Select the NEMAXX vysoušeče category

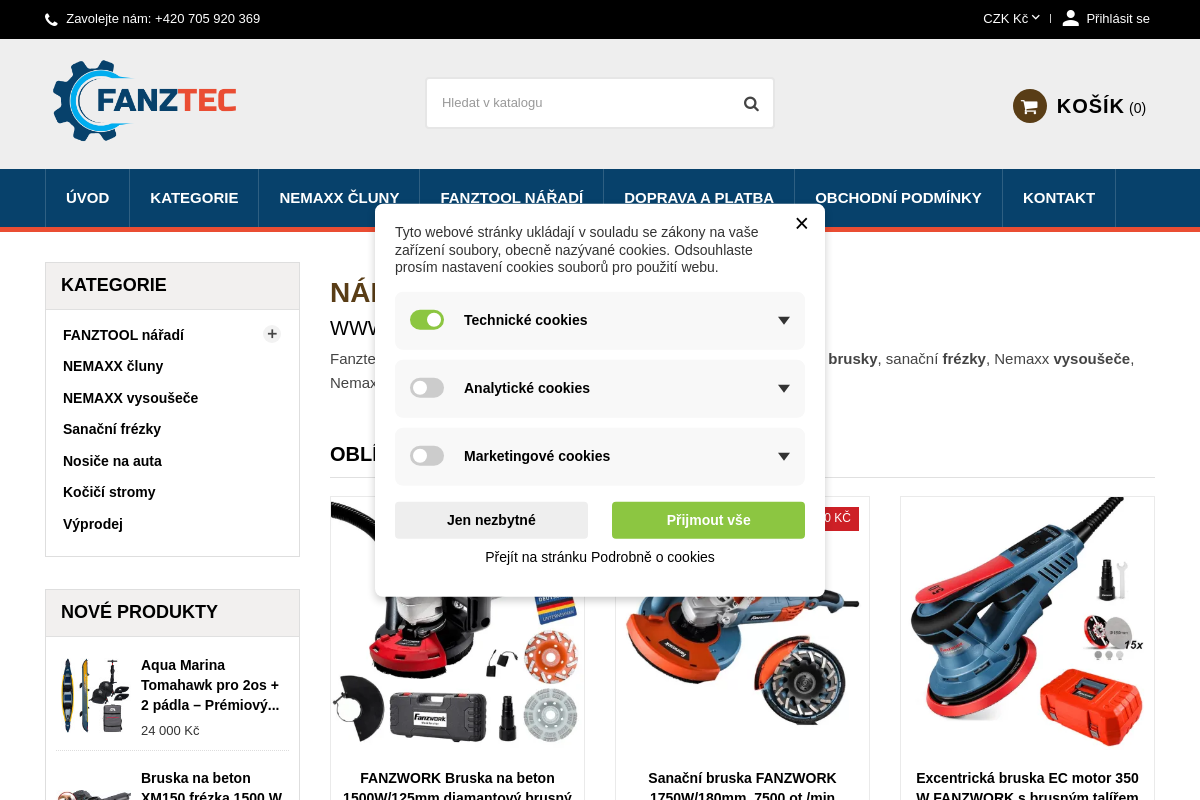(x=130, y=398)
